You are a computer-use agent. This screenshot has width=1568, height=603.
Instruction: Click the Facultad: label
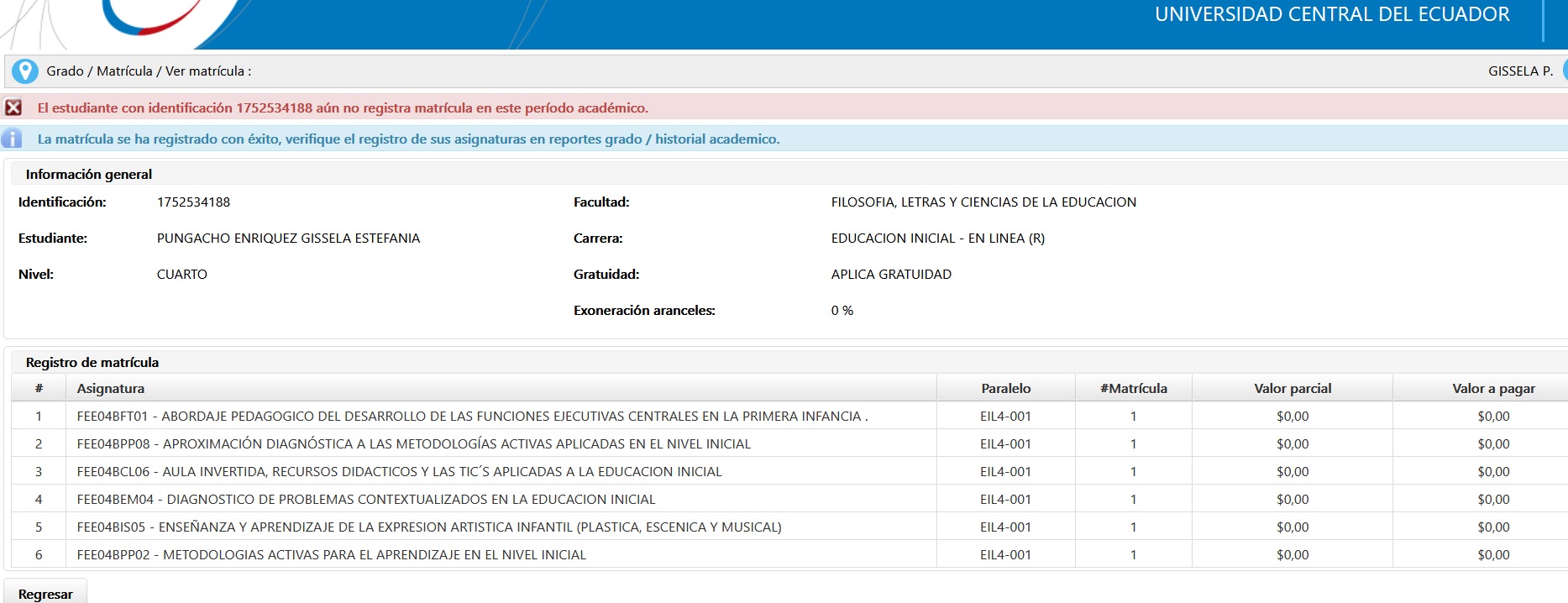[601, 202]
